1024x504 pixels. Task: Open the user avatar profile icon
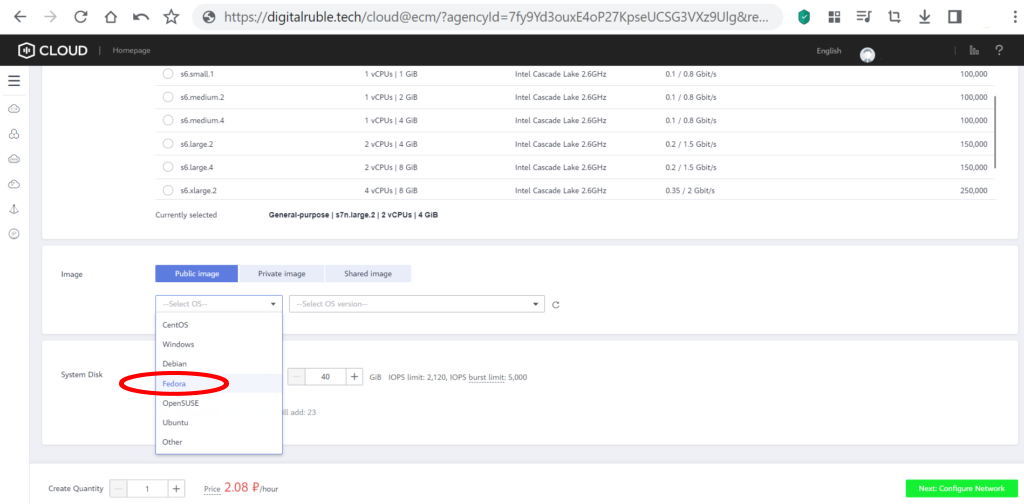pos(867,55)
